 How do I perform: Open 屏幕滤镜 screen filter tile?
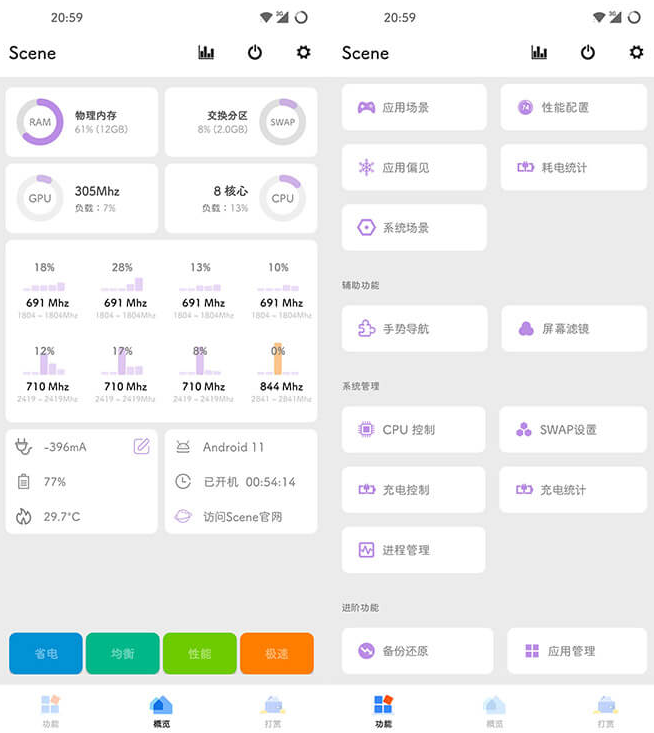[x=573, y=328]
